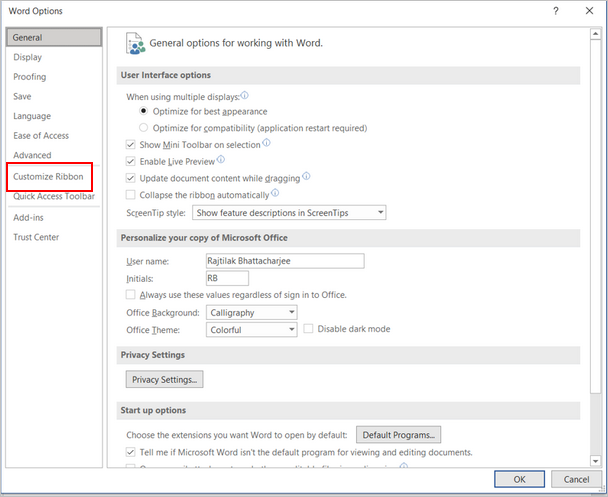Click the Default Programs button
Screen dimensions: 608x497
point(399,435)
